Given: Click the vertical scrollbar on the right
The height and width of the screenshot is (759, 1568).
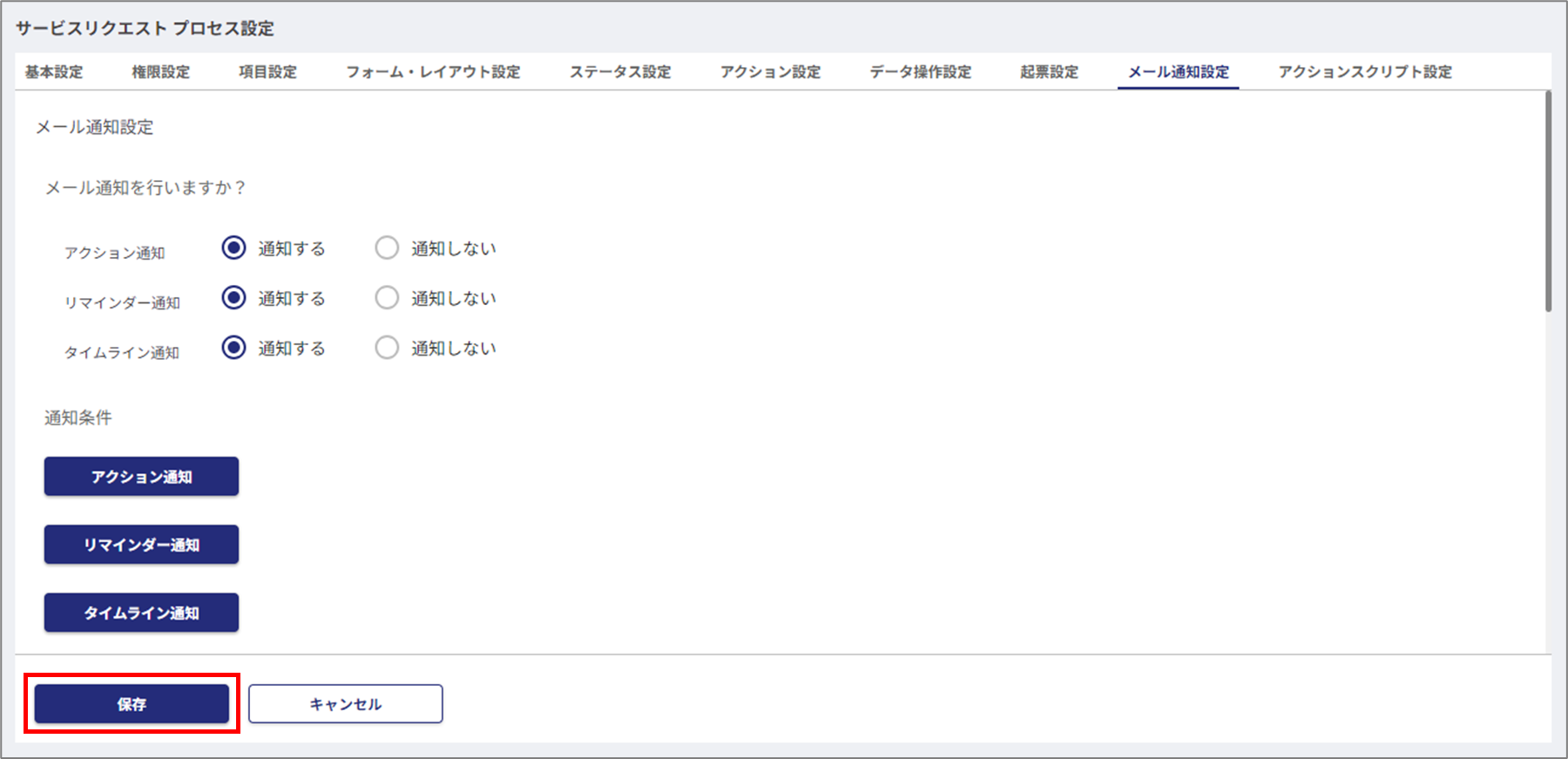Looking at the screenshot, I should click(x=1548, y=200).
